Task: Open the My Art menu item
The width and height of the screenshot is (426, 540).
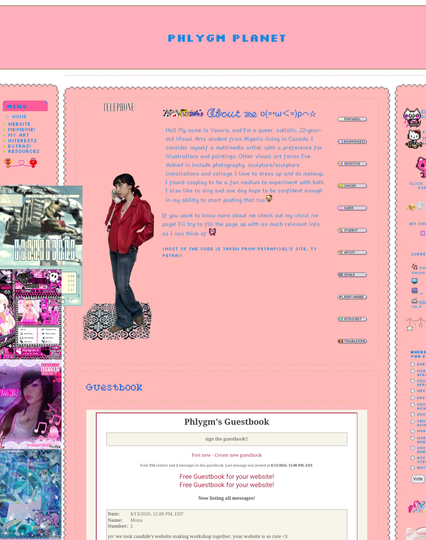Action: point(18,135)
